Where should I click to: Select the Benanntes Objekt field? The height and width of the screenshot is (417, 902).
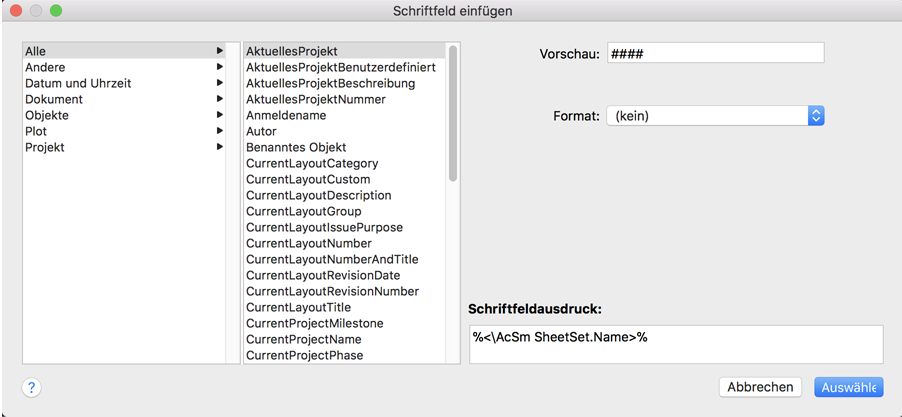coord(296,147)
